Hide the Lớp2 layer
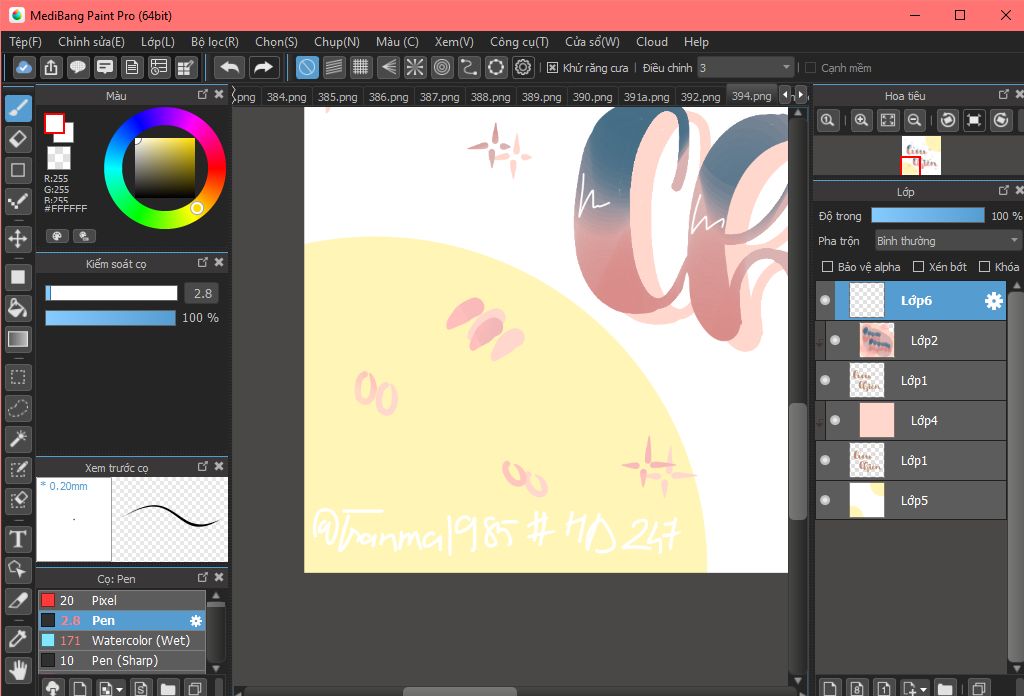Viewport: 1024px width, 696px height. tap(835, 340)
